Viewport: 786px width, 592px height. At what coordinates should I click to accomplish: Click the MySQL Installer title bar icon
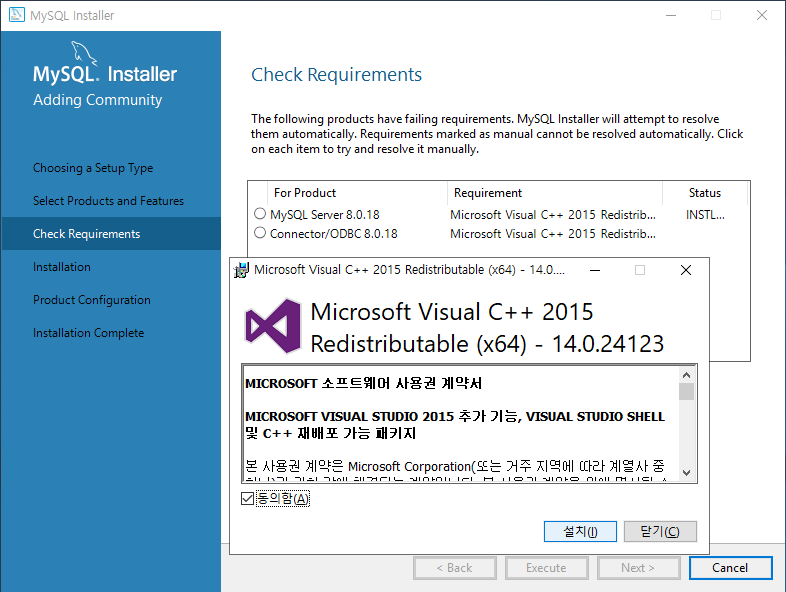pyautogui.click(x=17, y=15)
